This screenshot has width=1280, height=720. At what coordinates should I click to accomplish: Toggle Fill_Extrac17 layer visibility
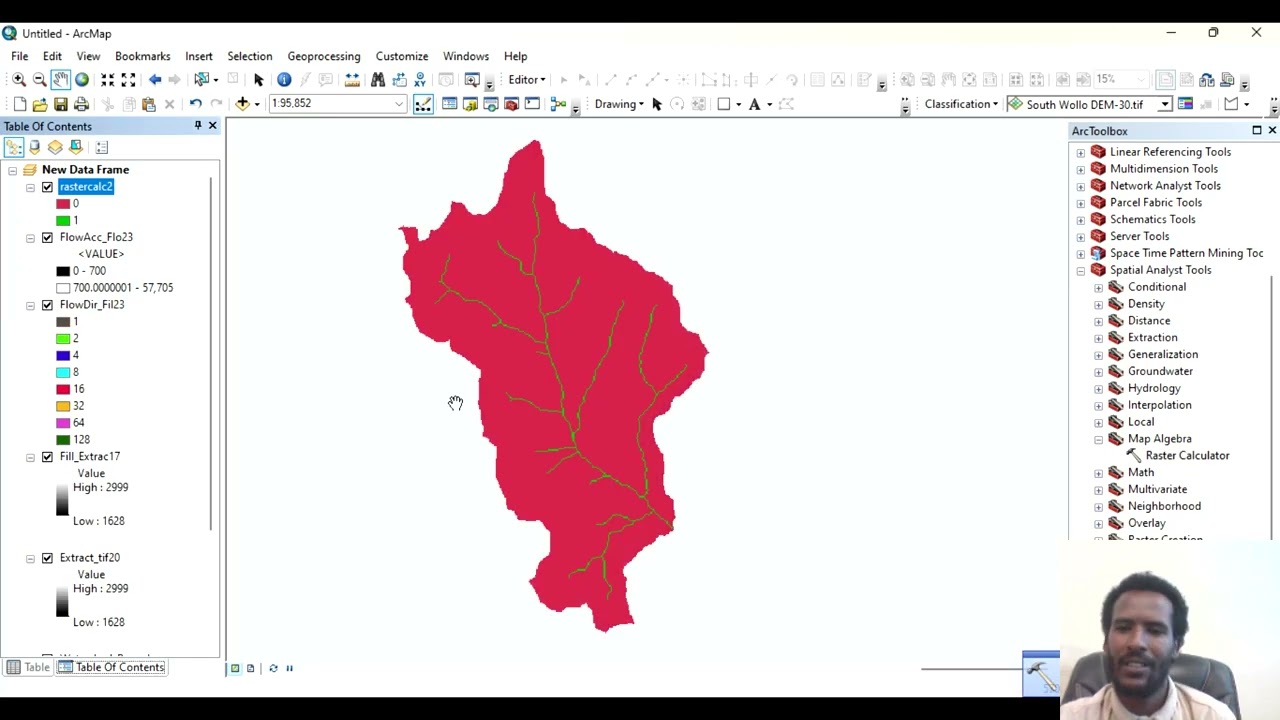[x=47, y=457]
